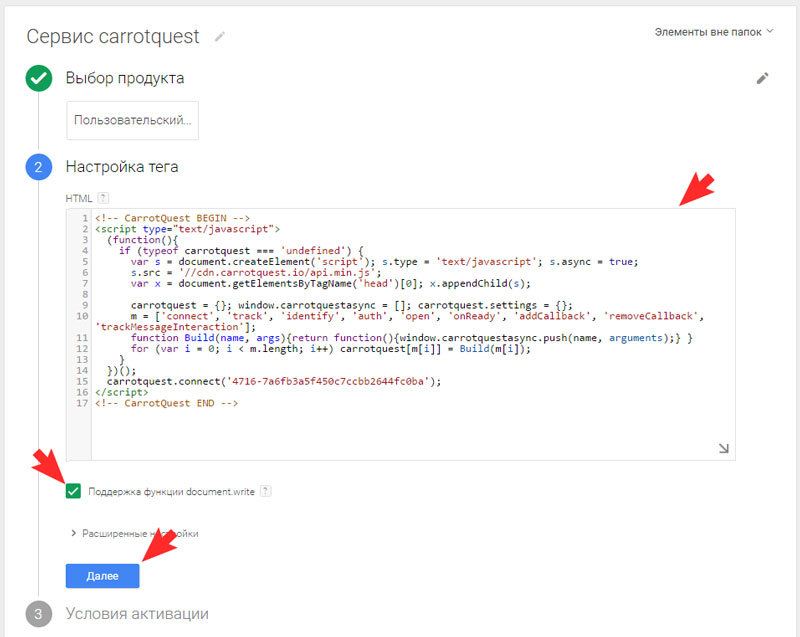Click the 'trackMessageInteraction' wrapped line

[x=176, y=327]
